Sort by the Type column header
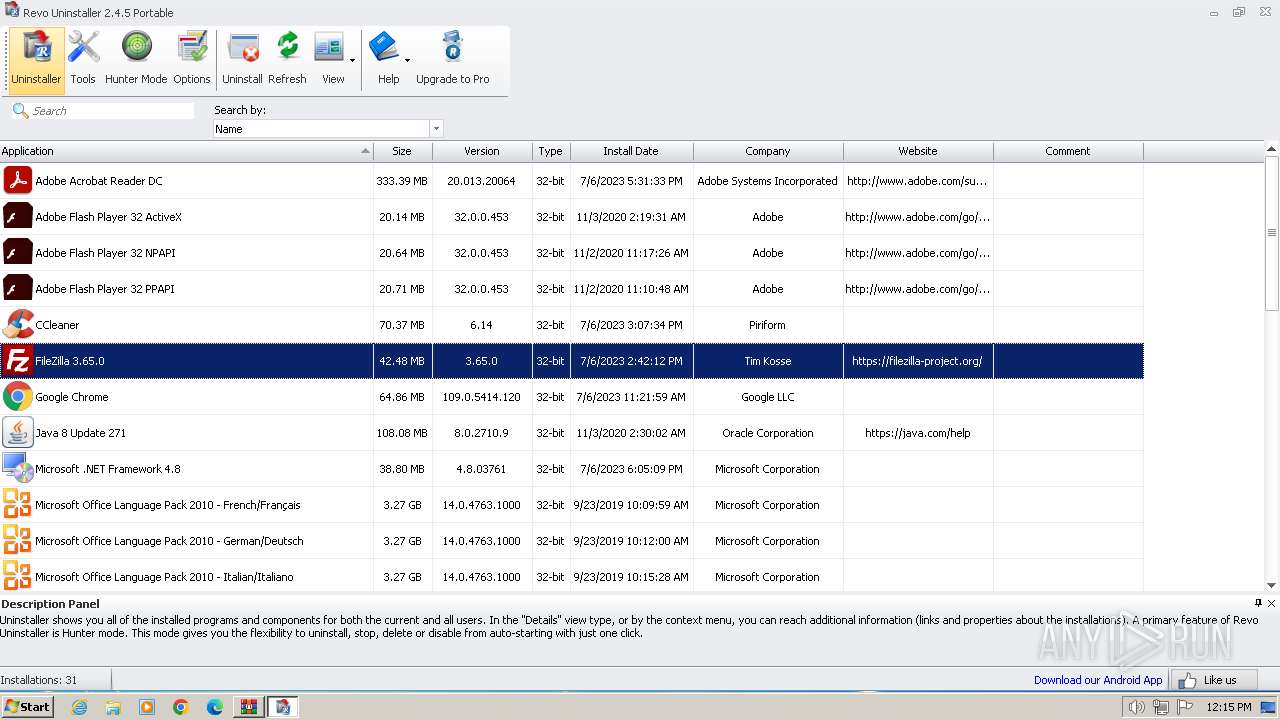The width and height of the screenshot is (1280, 720). coord(551,151)
